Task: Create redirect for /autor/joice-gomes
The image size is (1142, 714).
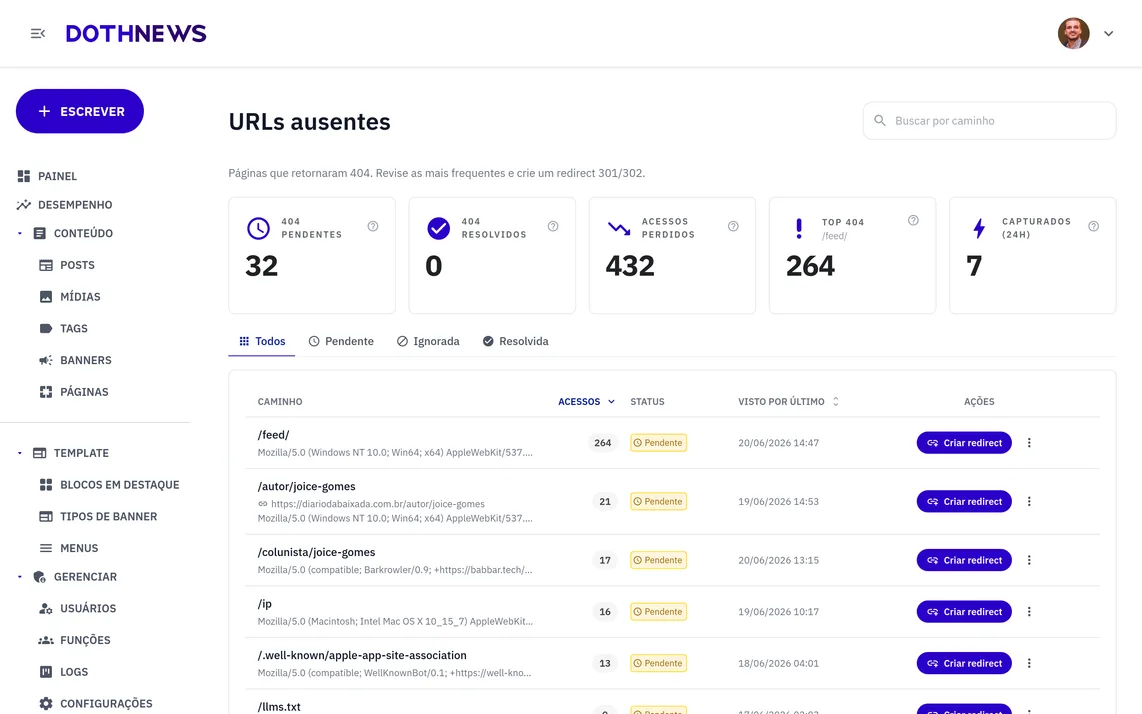Action: pos(964,501)
